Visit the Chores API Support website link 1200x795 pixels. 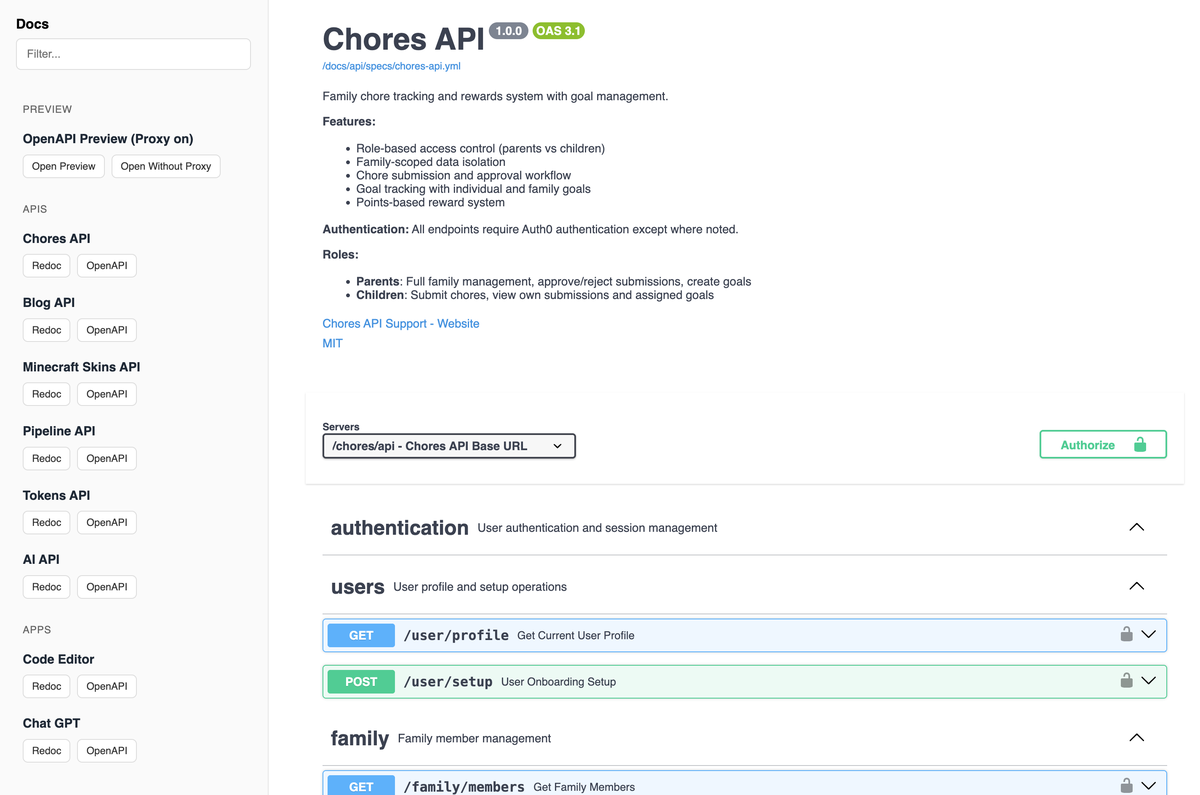point(401,323)
